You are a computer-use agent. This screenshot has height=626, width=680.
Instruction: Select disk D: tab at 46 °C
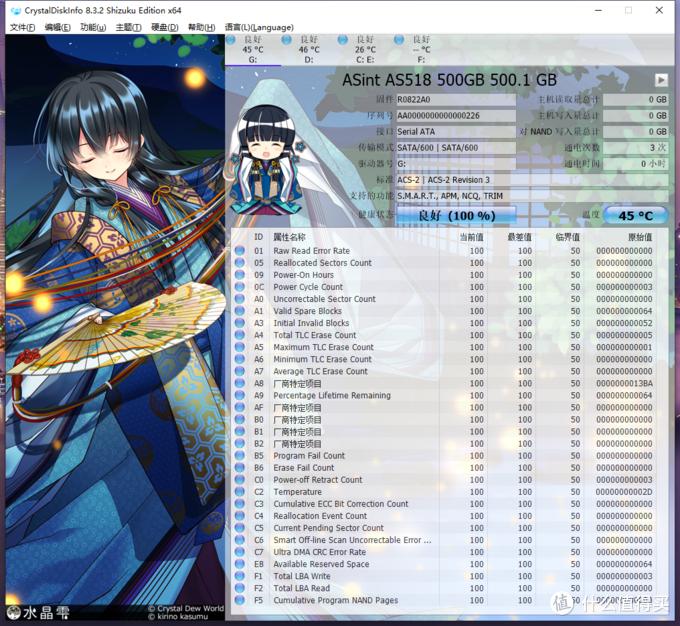(x=308, y=49)
